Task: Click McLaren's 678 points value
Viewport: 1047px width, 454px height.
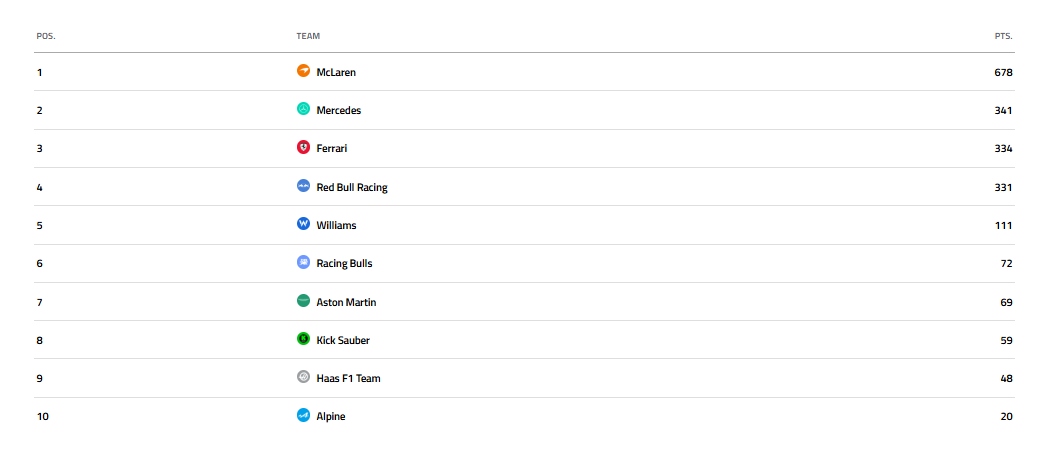Action: tap(1003, 72)
